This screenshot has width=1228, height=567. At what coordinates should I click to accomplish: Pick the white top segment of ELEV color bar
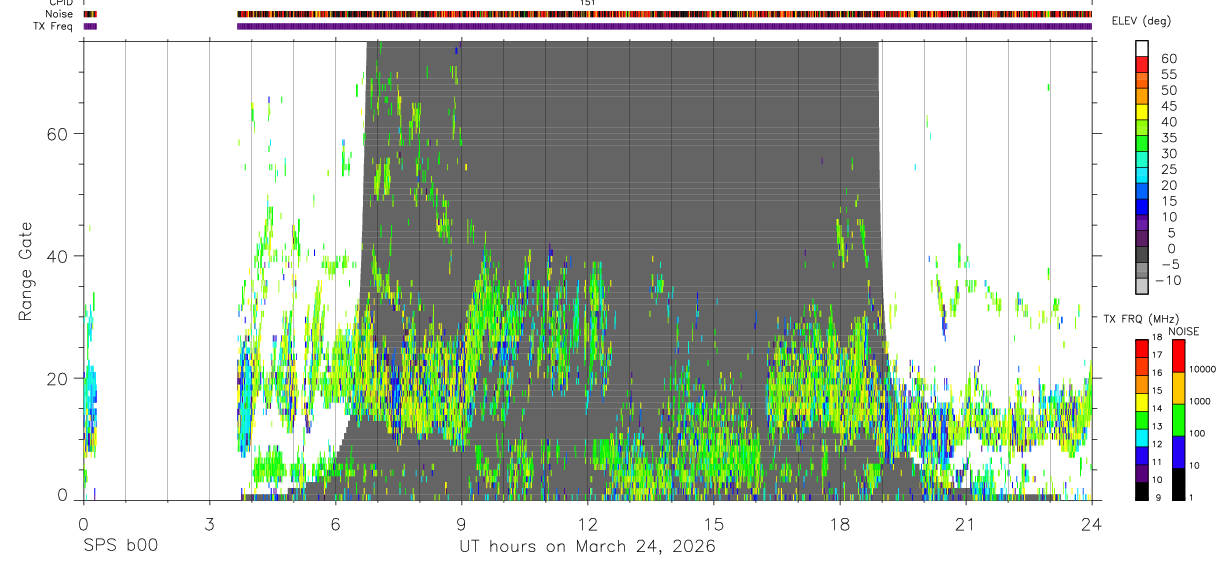tap(1141, 50)
